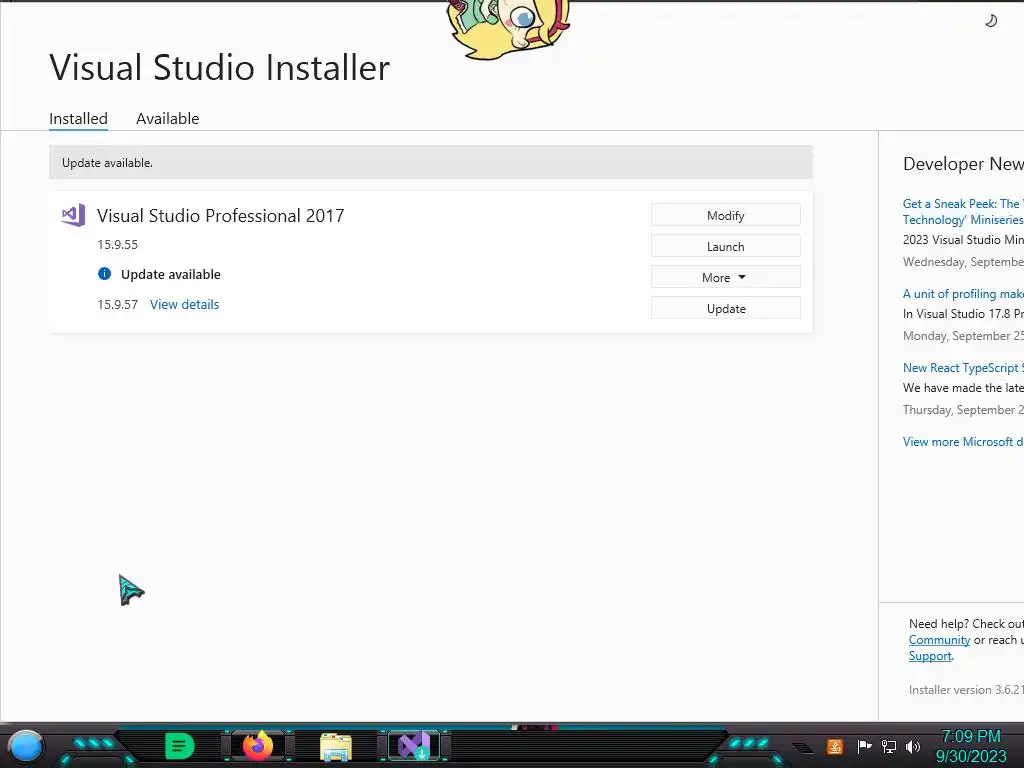Open 'A unit of profiling' news link
The image size is (1024, 768).
[963, 294]
